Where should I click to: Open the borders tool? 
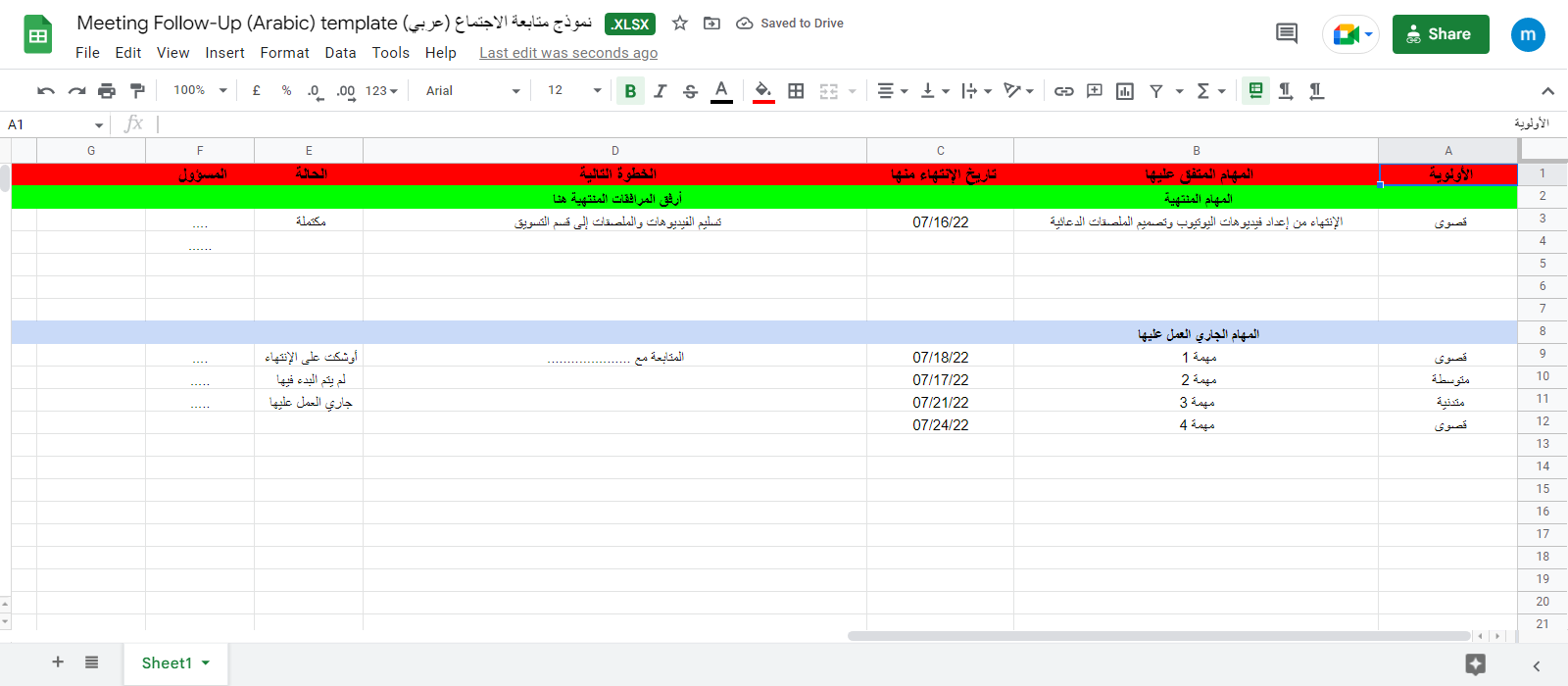796,91
